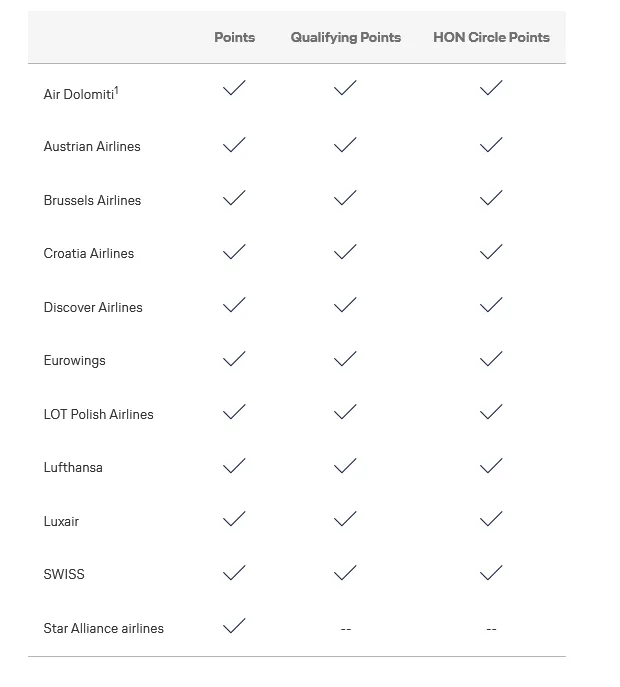This screenshot has height=687, width=620.
Task: Click Qualifying Points checkmark for Discover Airlines
Action: coord(345,305)
